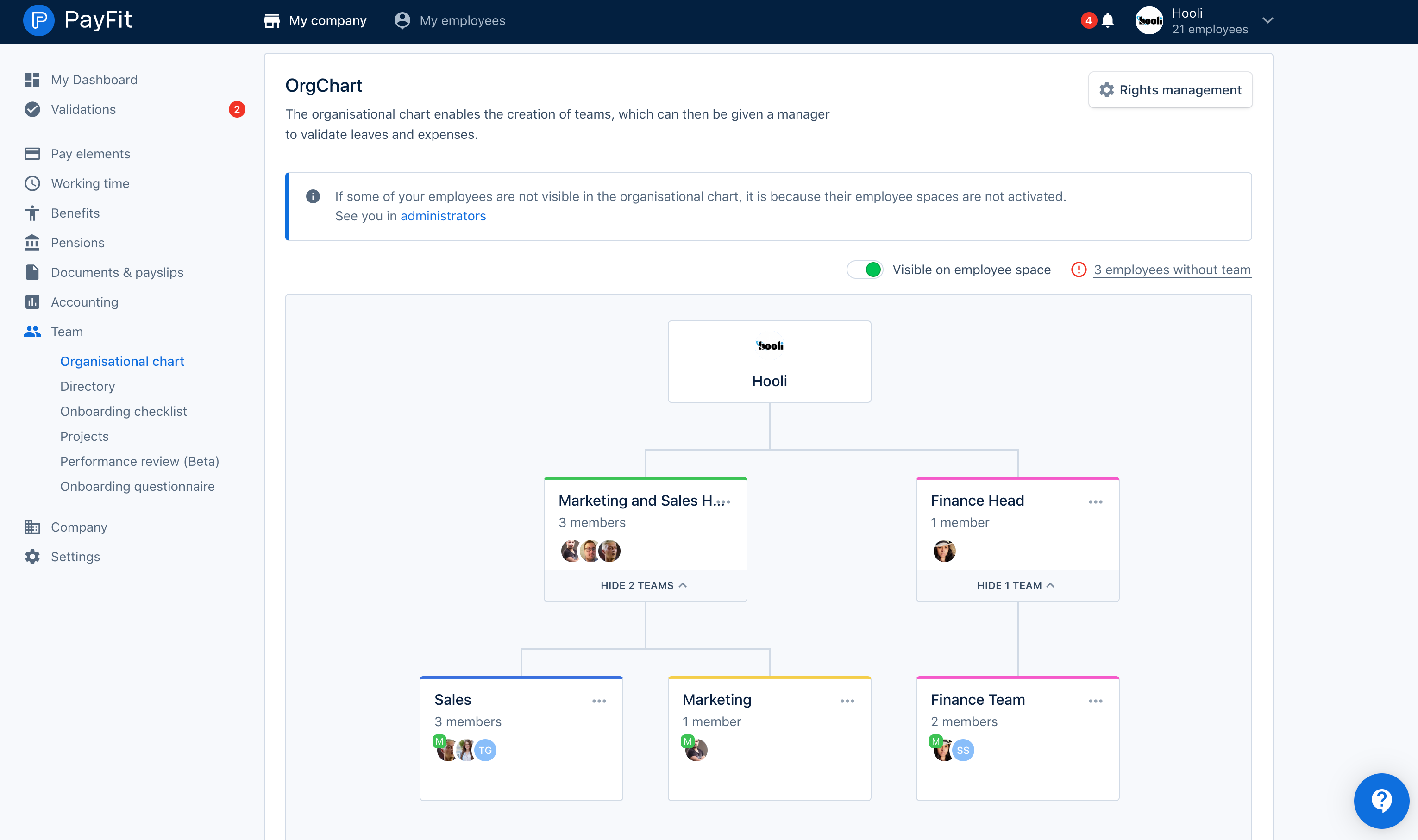
Task: Open Validations in the sidebar
Action: point(83,109)
